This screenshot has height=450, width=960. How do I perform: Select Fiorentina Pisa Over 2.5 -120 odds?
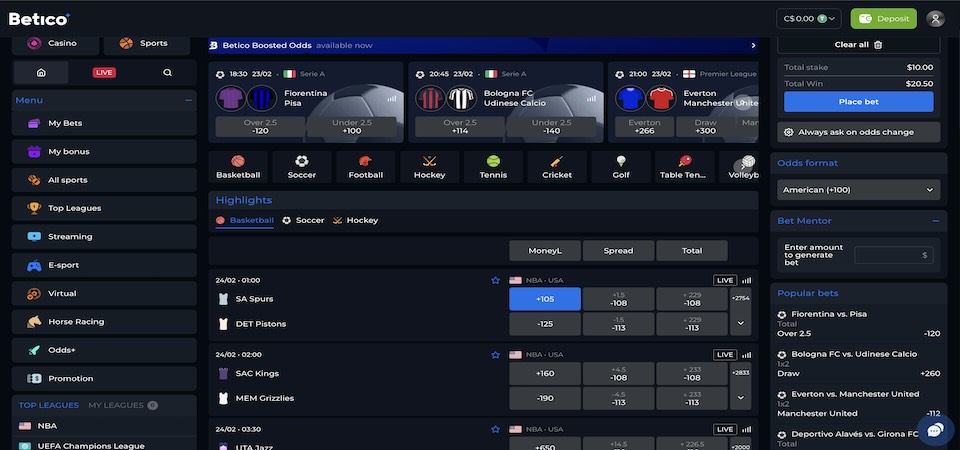click(x=260, y=127)
